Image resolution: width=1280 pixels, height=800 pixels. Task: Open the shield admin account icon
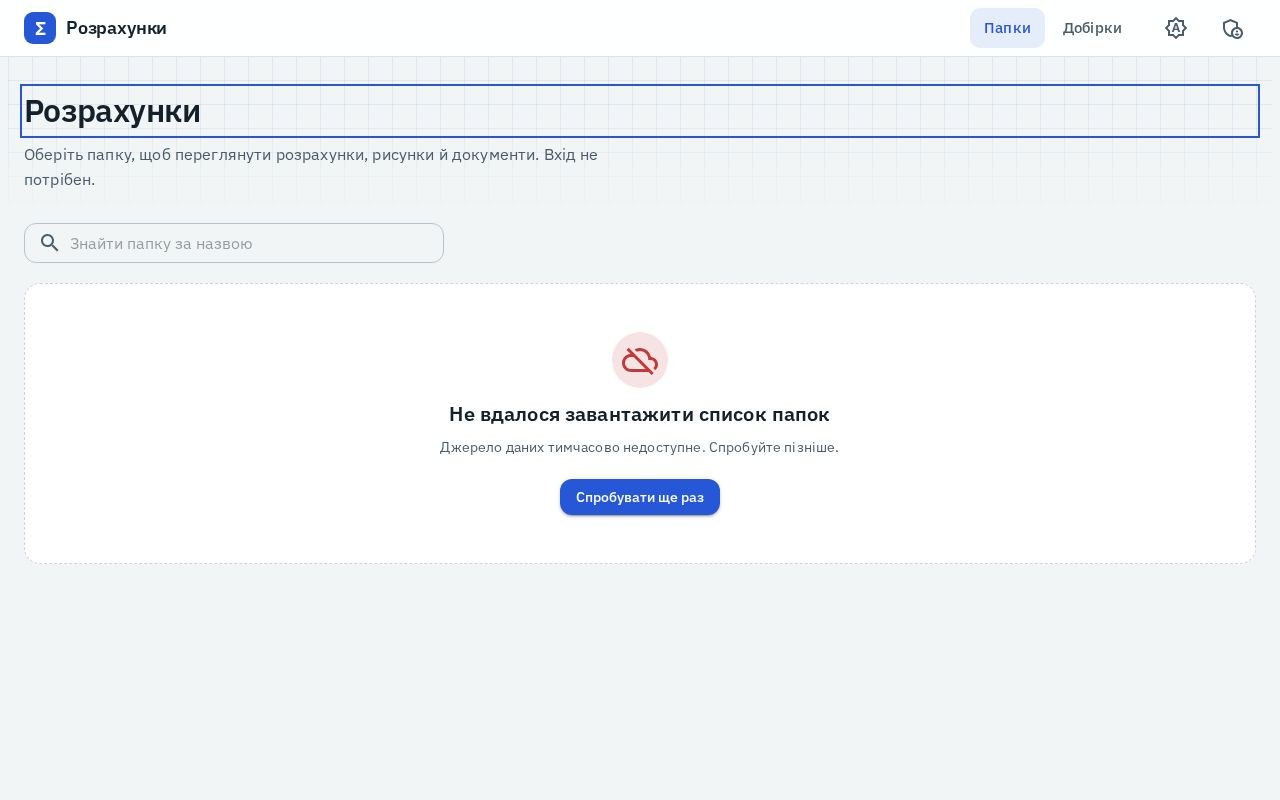click(x=1232, y=28)
